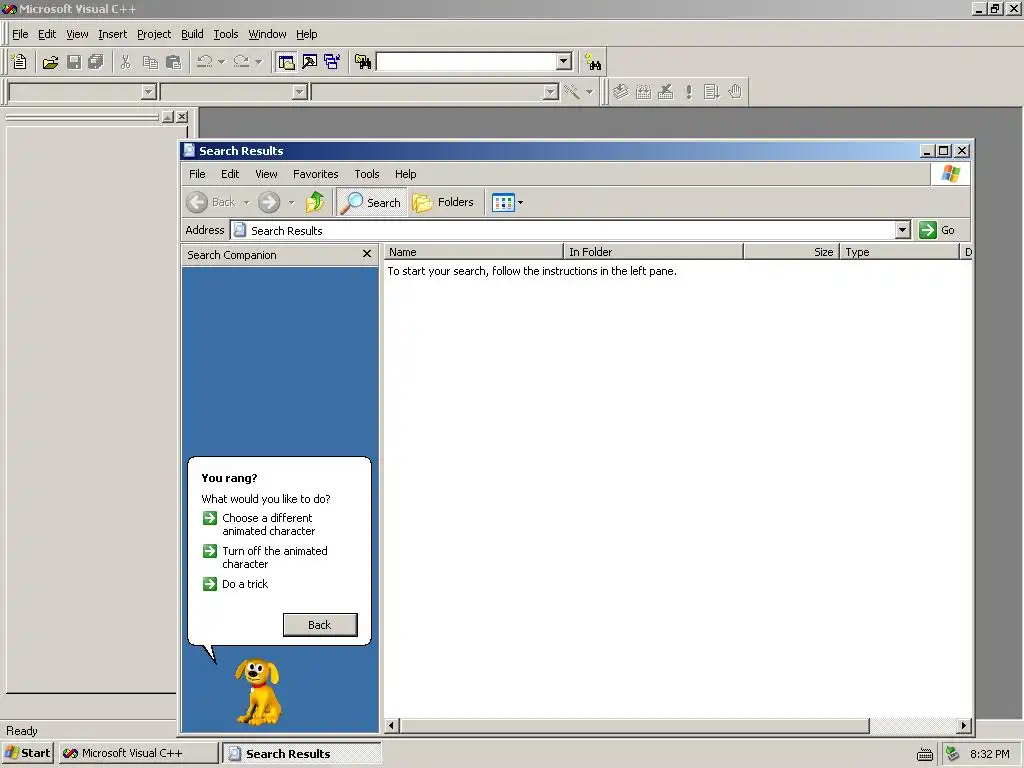The image size is (1024, 768).
Task: Click the Up folder icon in Search Results
Action: [315, 202]
